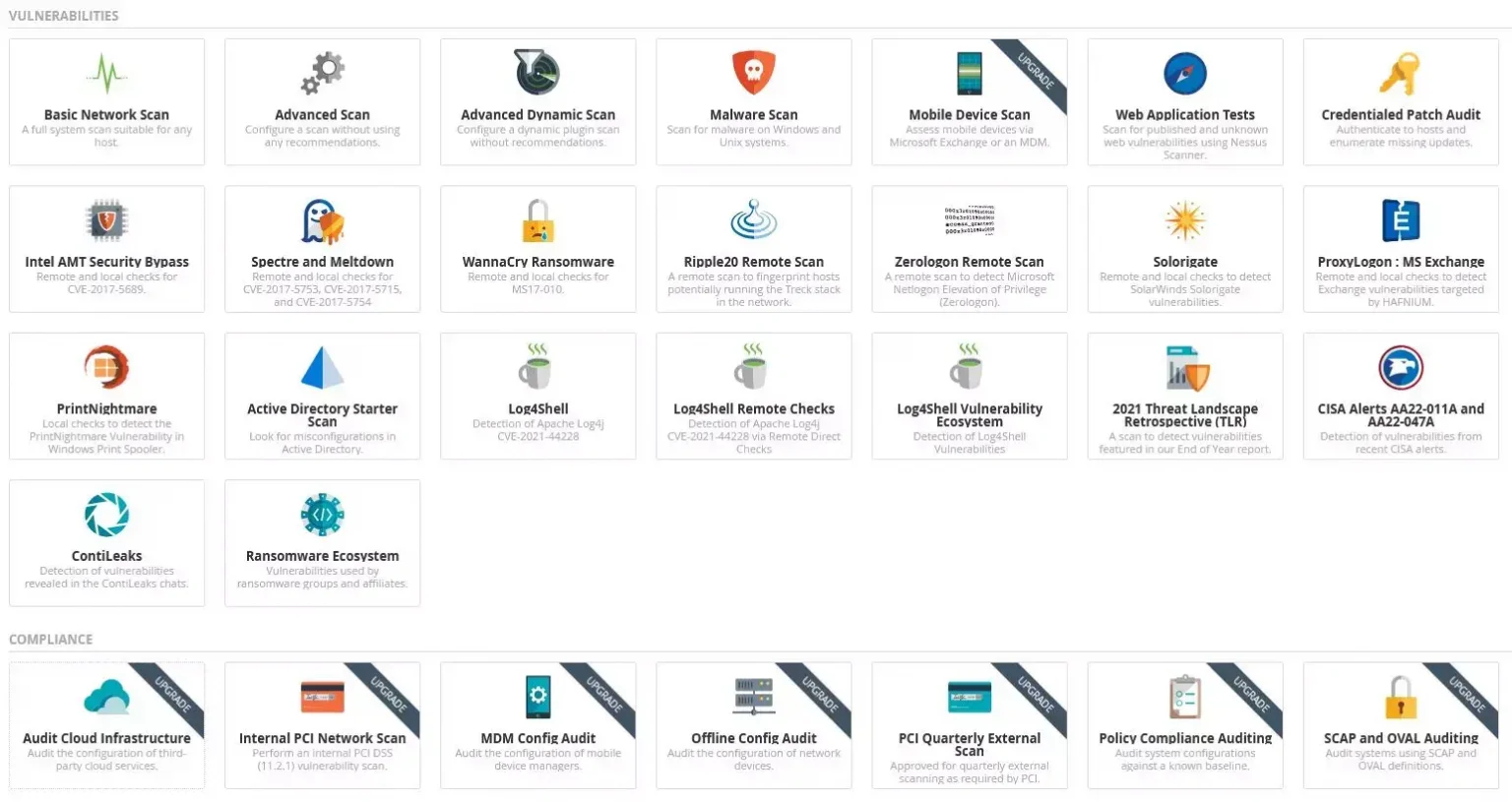The height and width of the screenshot is (802, 1512).
Task: Open the Solorigate sunburst icon
Action: click(x=1184, y=220)
